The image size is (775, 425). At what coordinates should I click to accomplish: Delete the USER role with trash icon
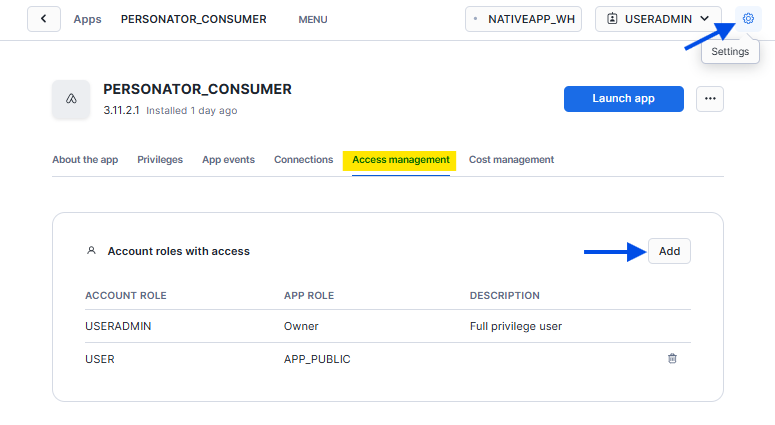(x=672, y=359)
